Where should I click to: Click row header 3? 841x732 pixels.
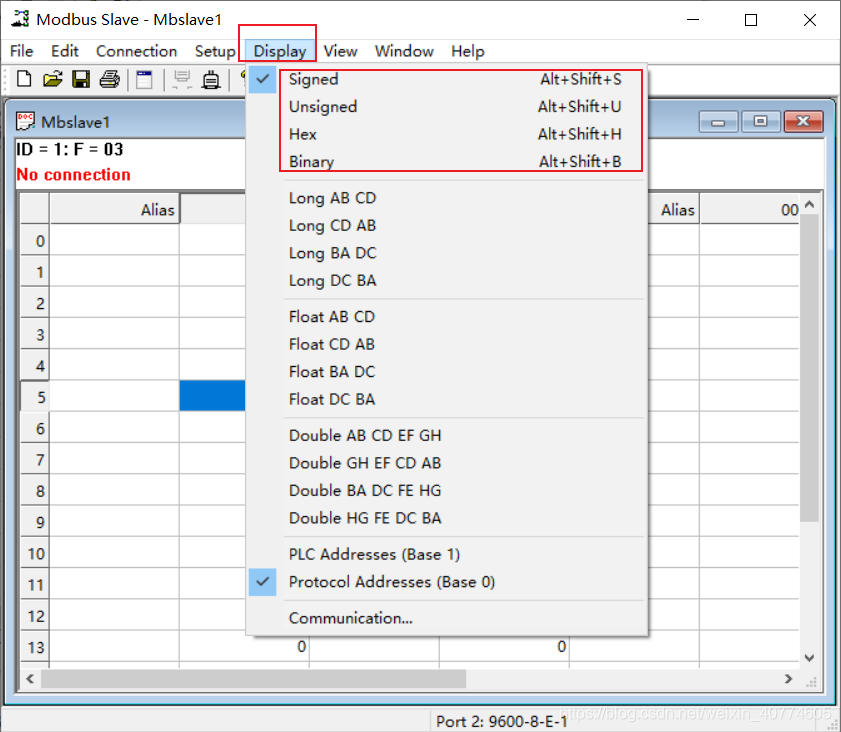pyautogui.click(x=35, y=335)
